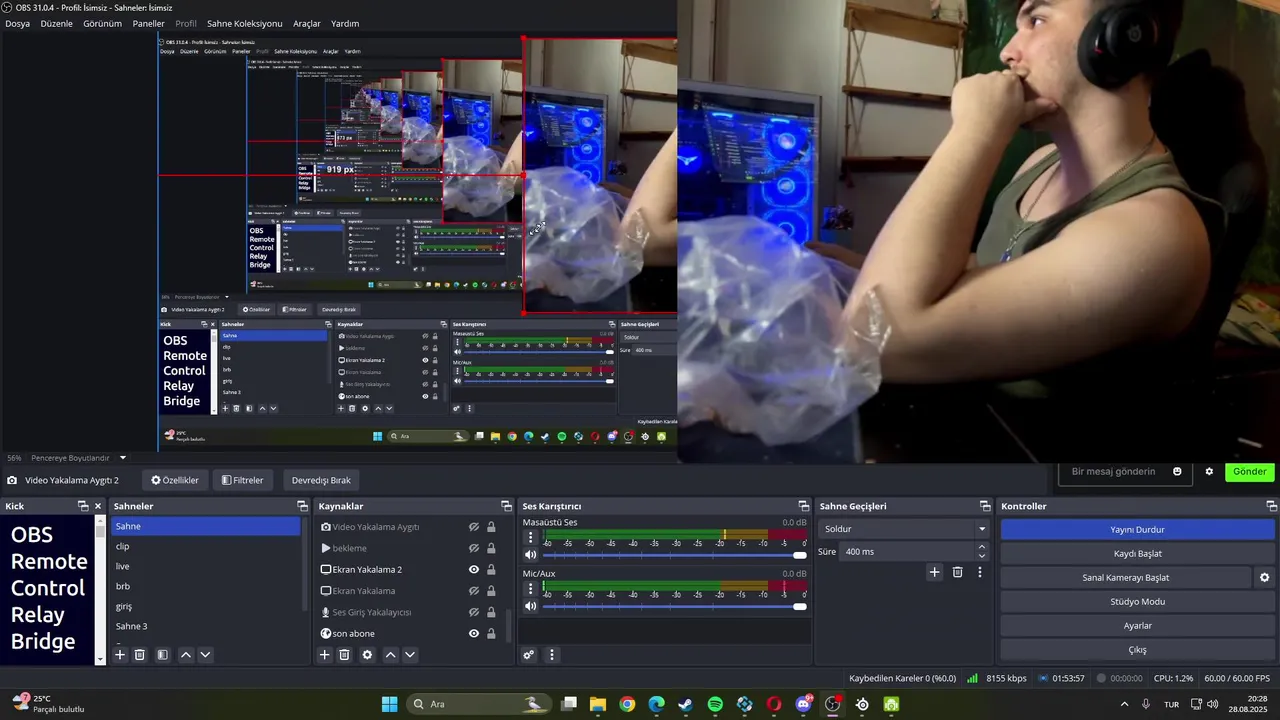Open Mic/Aux options three-dot menu
Image resolution: width=1280 pixels, height=720 pixels.
531,589
